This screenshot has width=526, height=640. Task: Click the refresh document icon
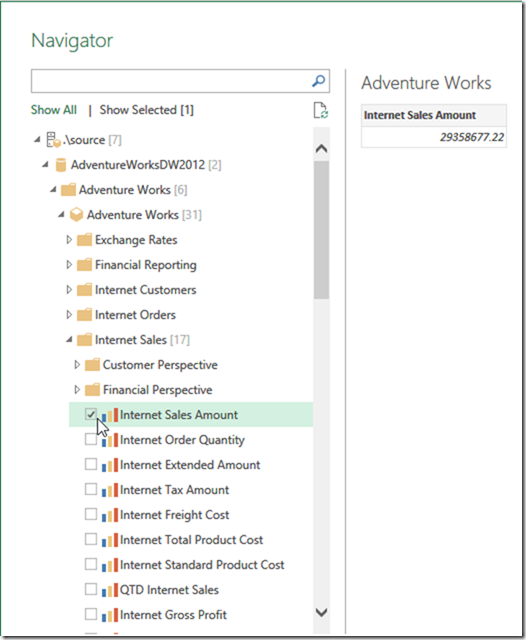321,110
